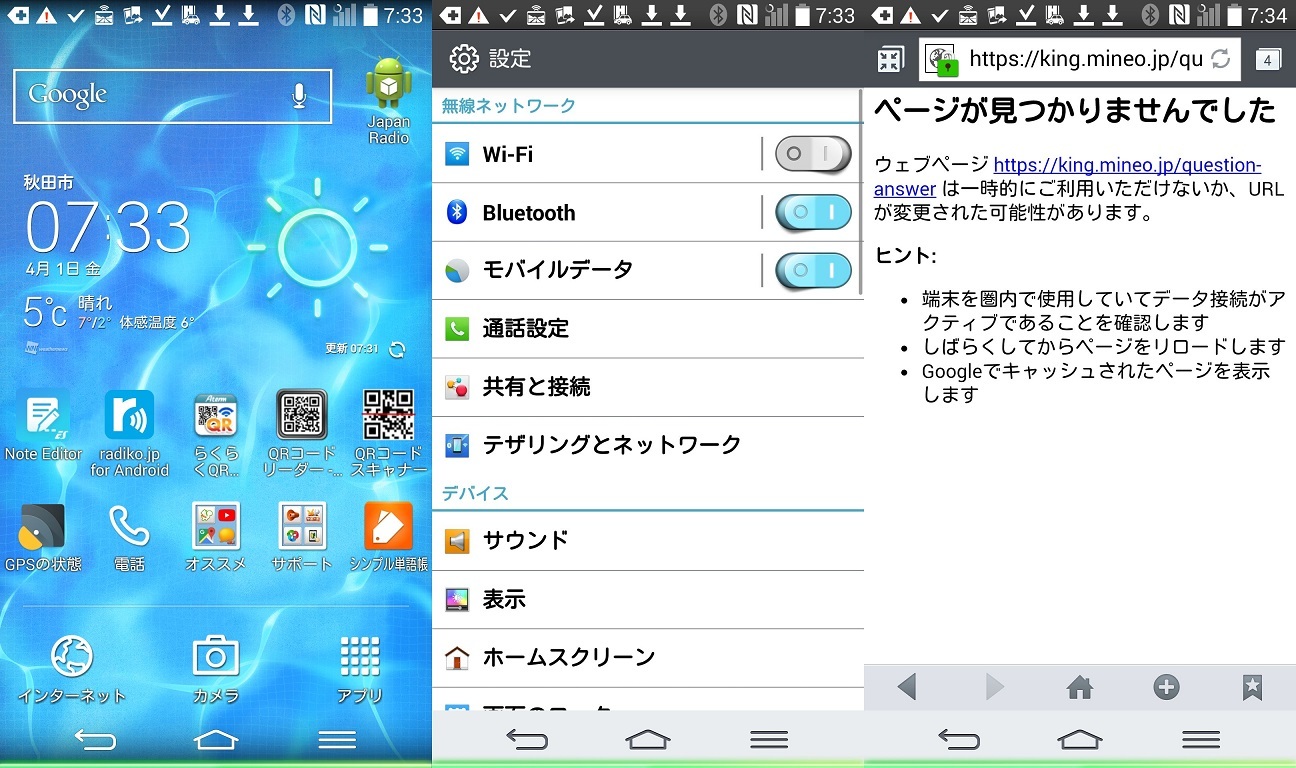The image size is (1296, 768).
Task: Launch シンプル単語帳 app
Action: 389,537
